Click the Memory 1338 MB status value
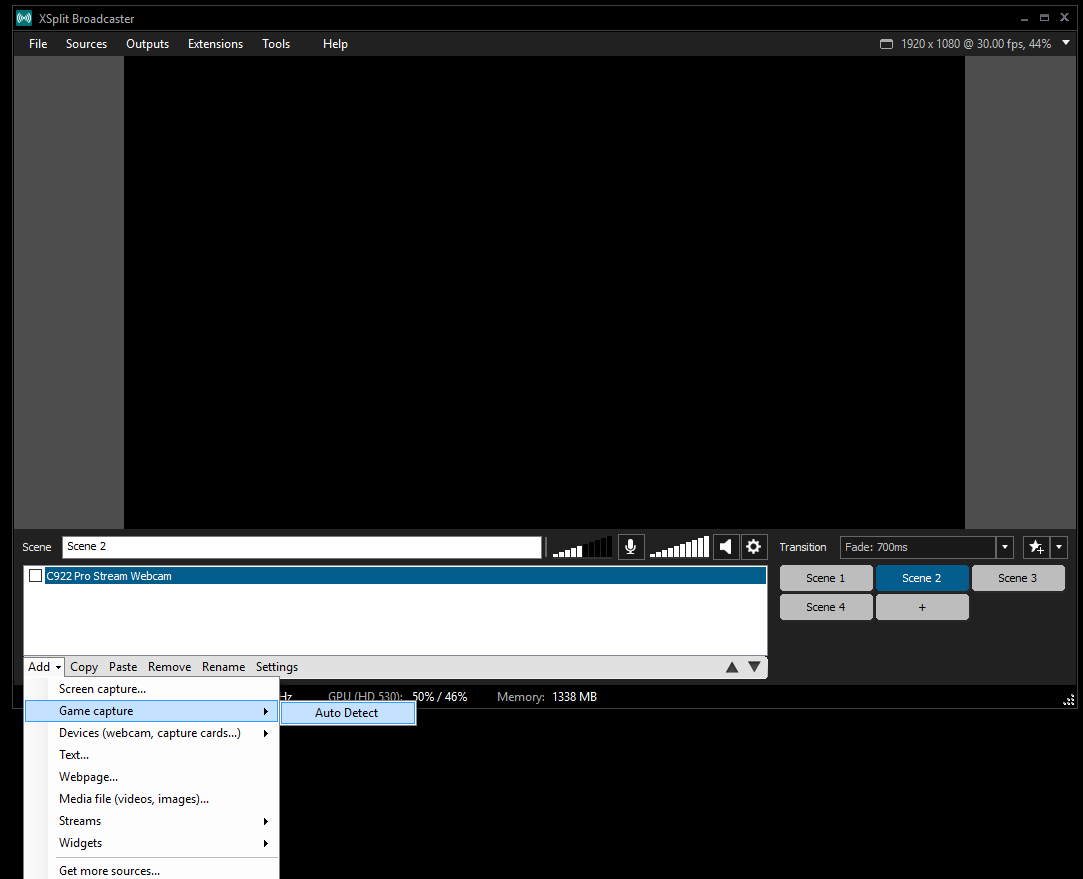The height and width of the screenshot is (879, 1083). [575, 697]
